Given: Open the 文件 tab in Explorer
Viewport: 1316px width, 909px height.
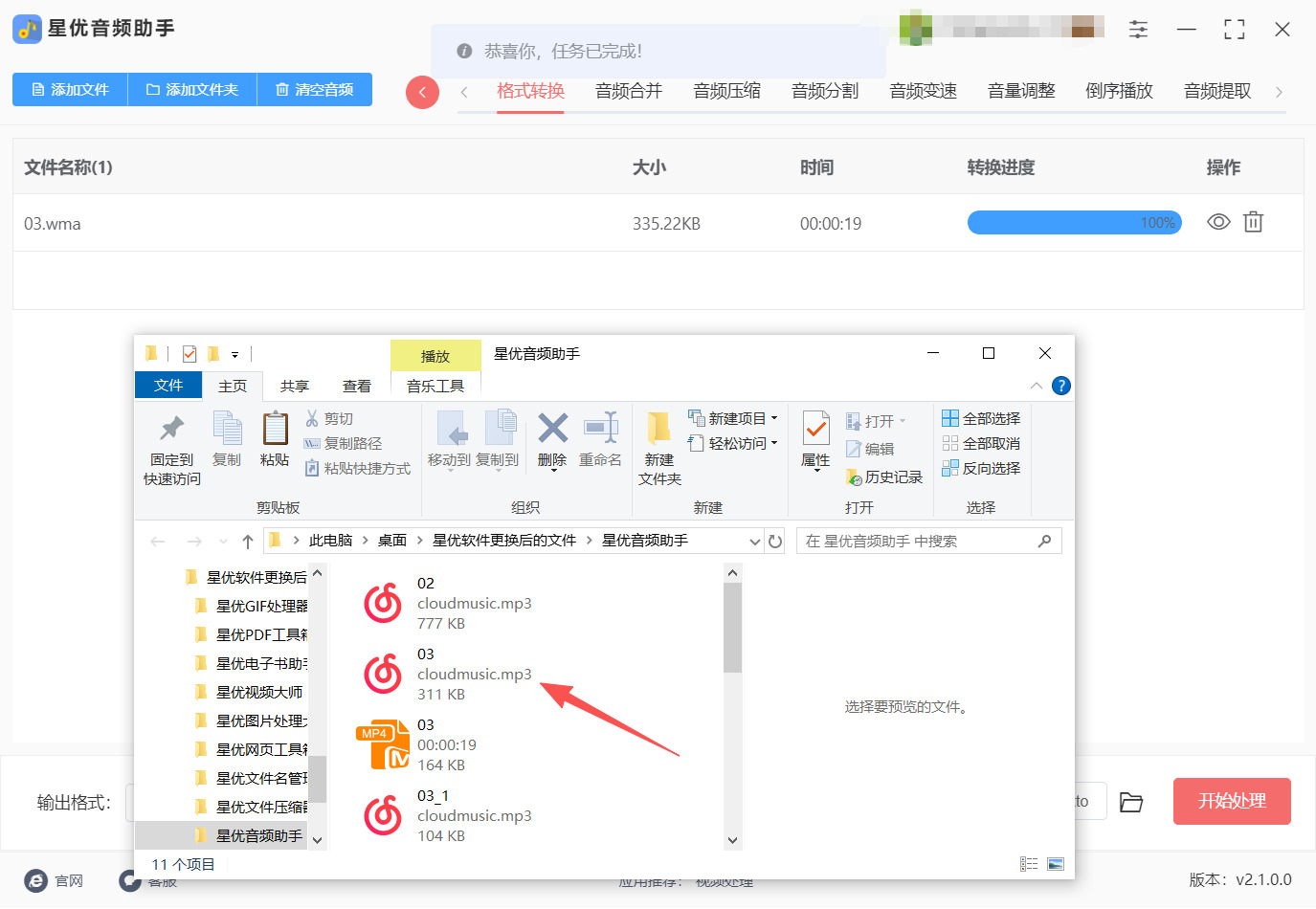Looking at the screenshot, I should (x=168, y=385).
